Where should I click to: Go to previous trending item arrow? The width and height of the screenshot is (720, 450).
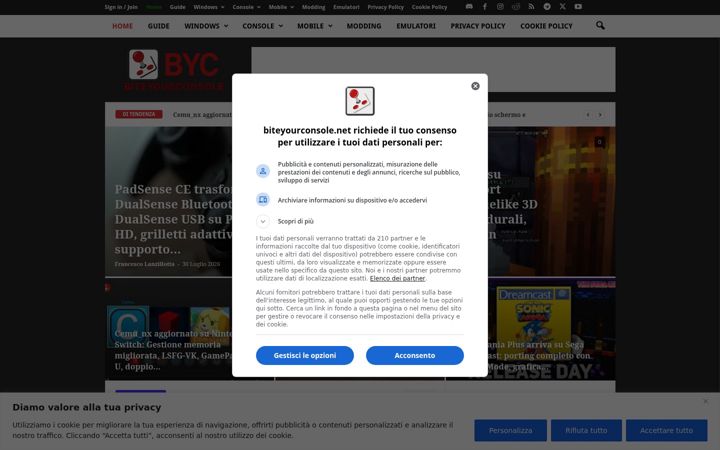(x=588, y=115)
